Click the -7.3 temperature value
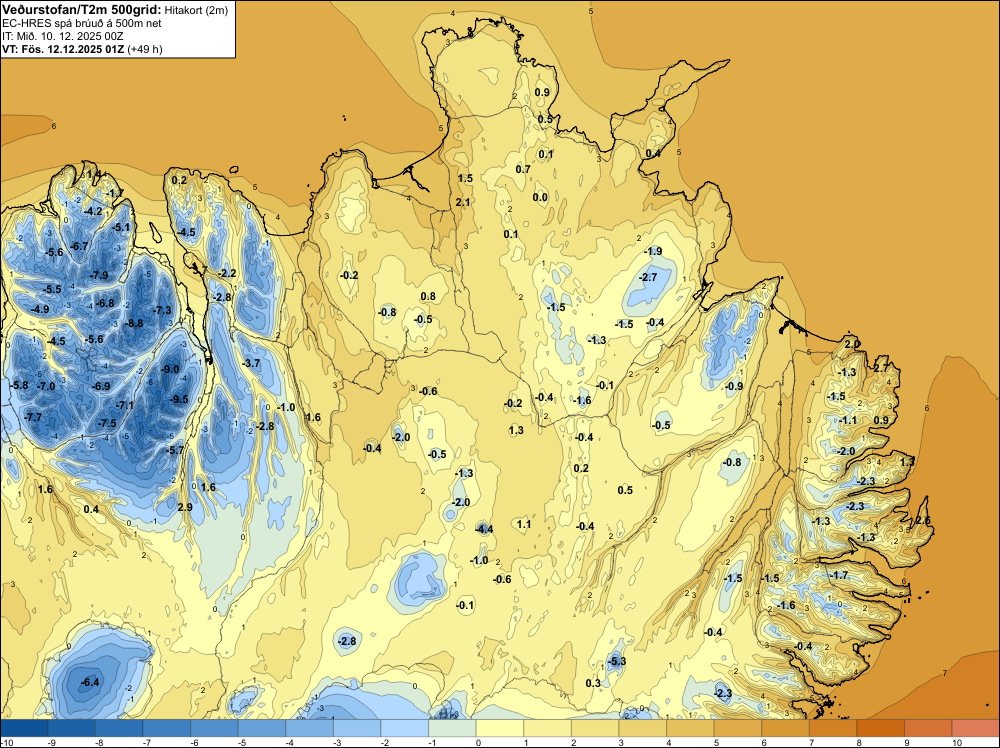 (x=162, y=310)
